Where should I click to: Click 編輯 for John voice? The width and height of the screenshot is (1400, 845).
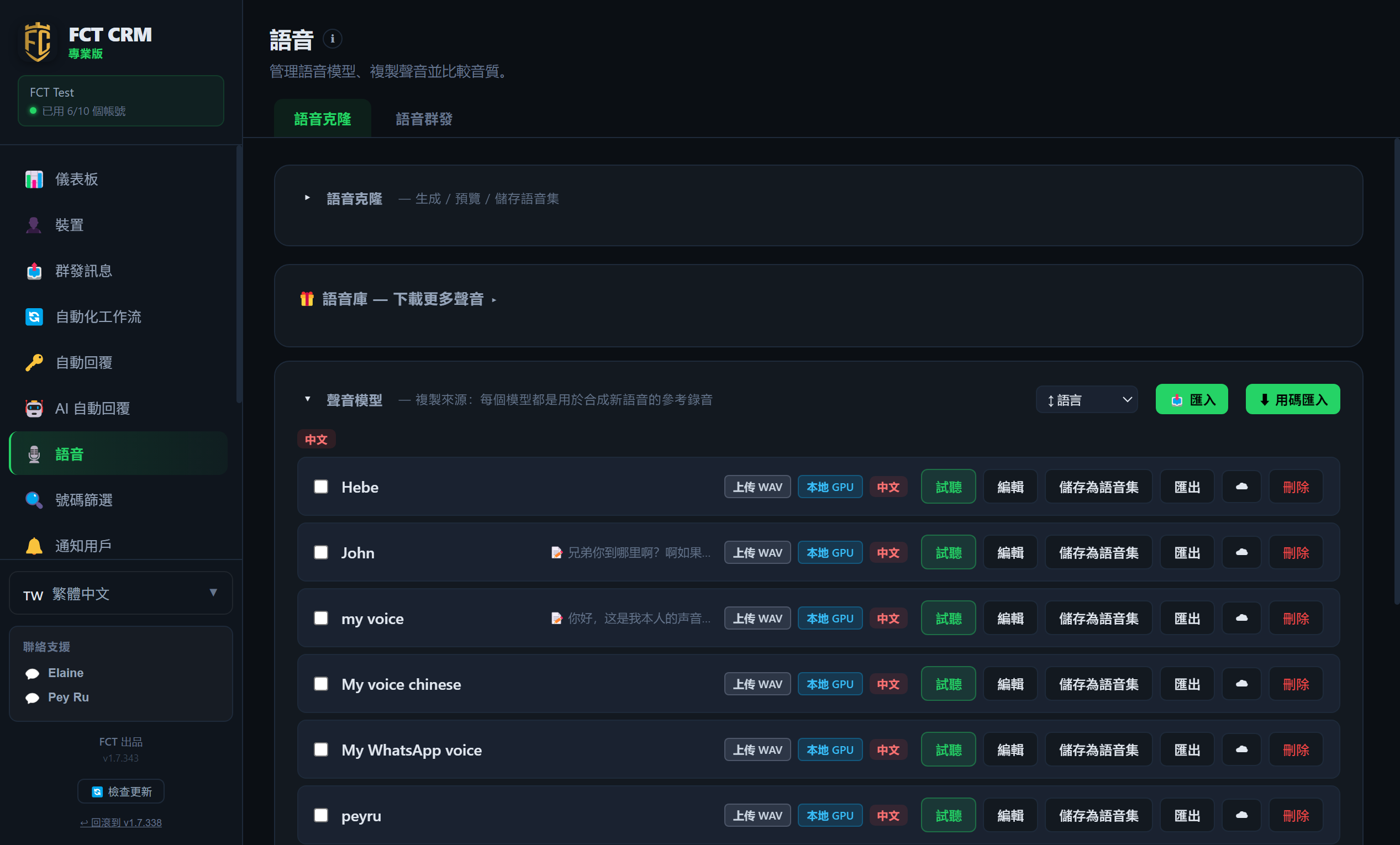tap(1010, 552)
